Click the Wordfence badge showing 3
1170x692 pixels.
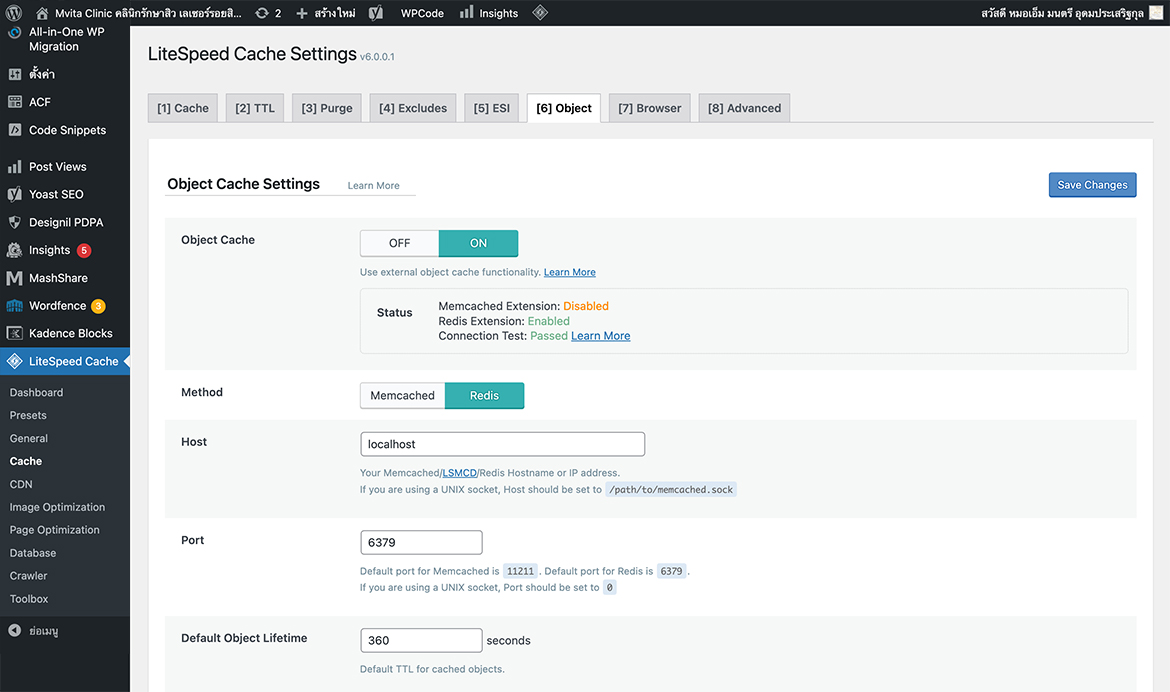[98, 306]
